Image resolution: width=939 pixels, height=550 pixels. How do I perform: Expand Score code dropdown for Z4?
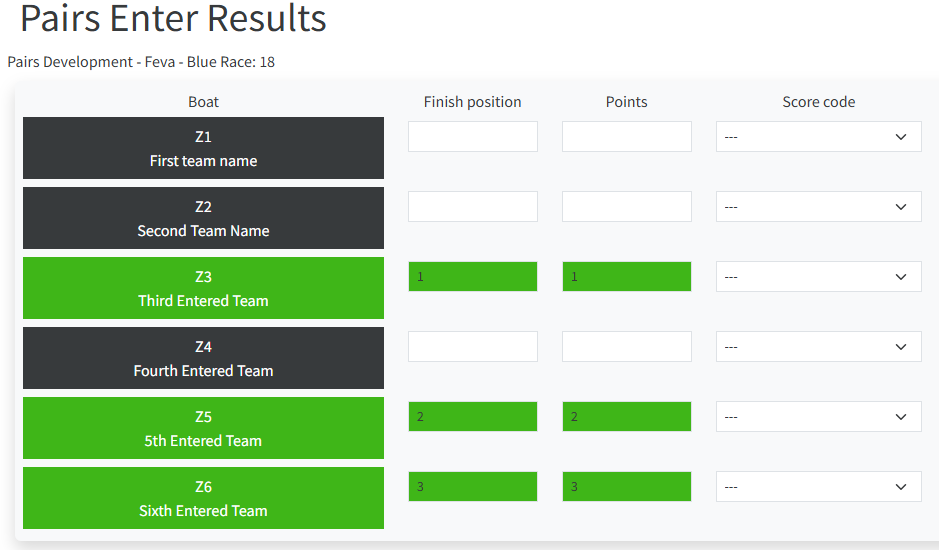(818, 347)
